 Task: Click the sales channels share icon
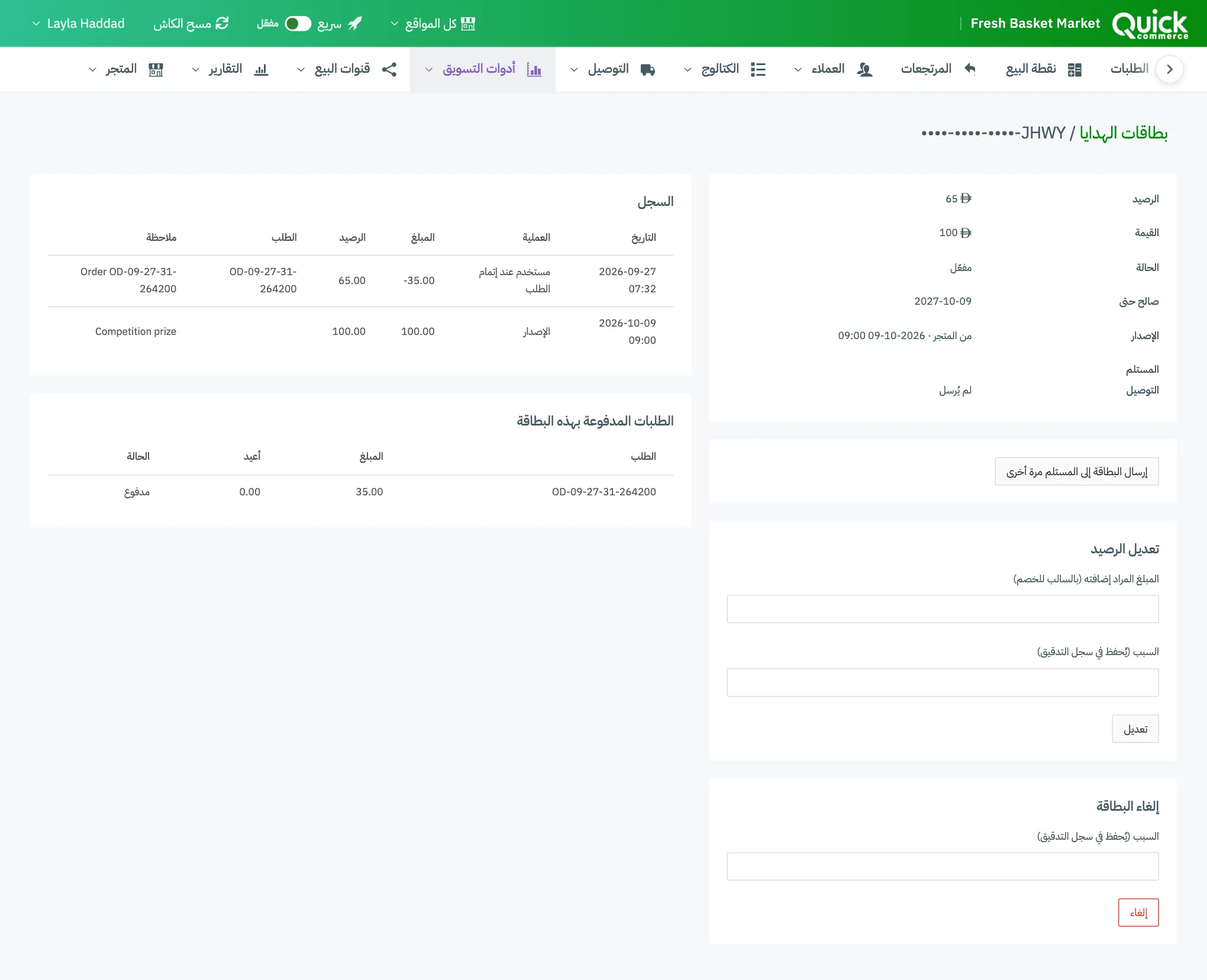pyautogui.click(x=389, y=69)
